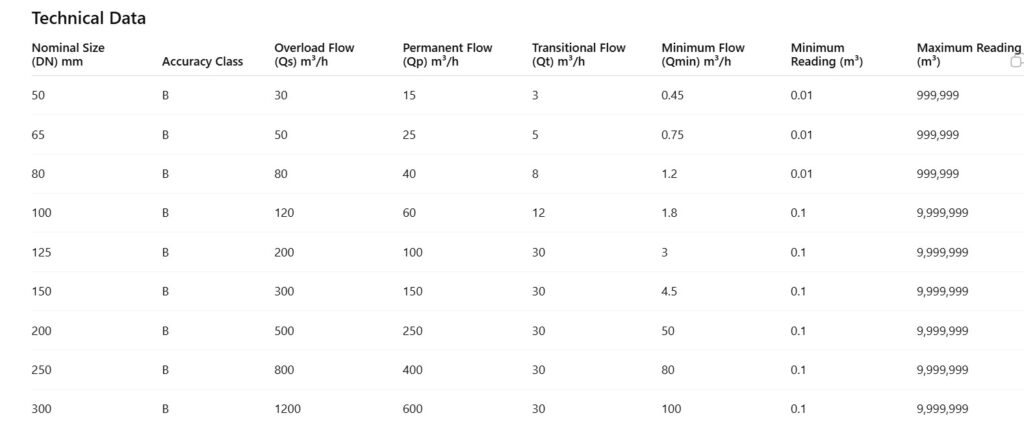
Task: Click the Maximum Reading column header text
Action: [966, 48]
